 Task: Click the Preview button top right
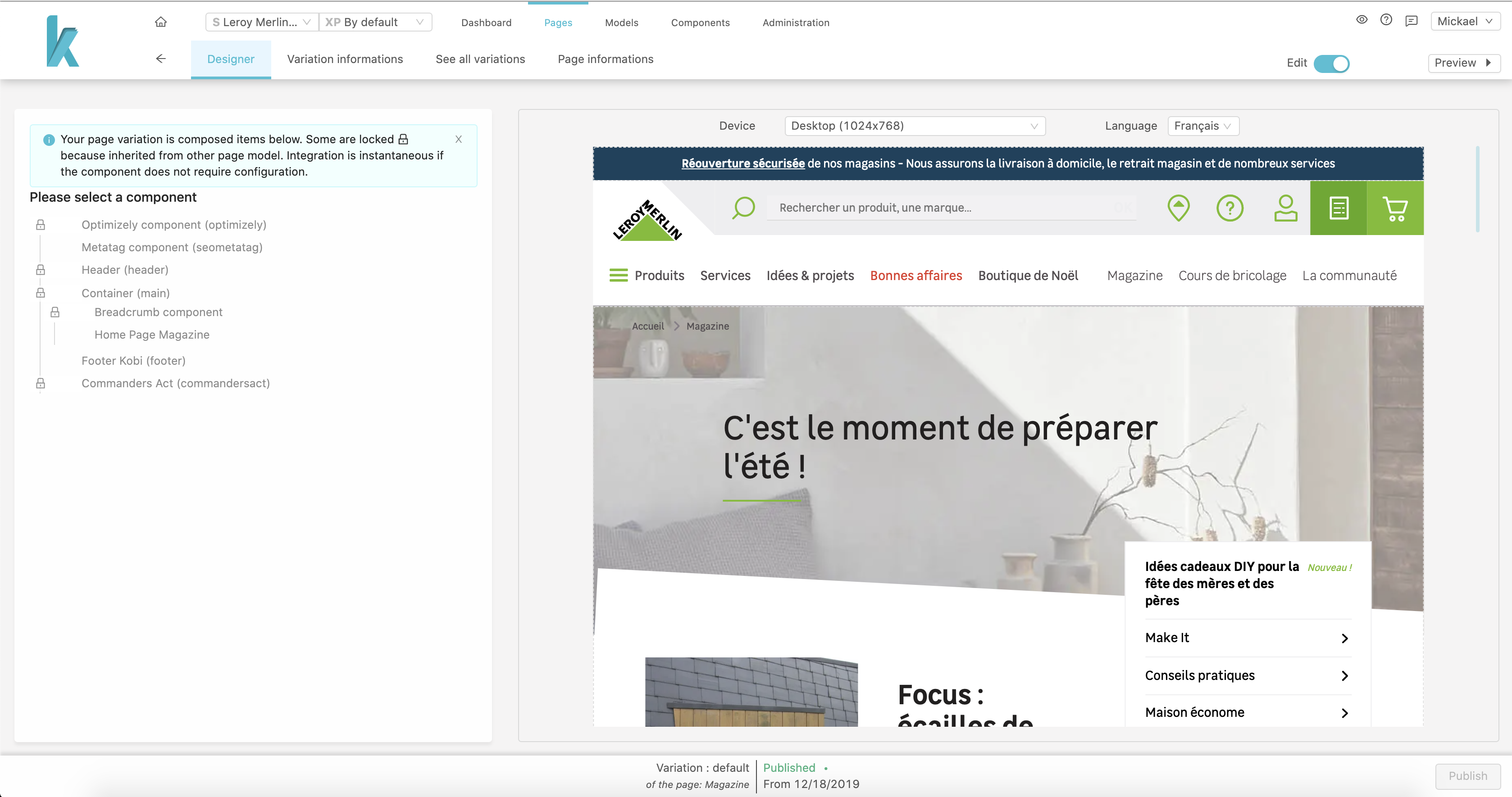pyautogui.click(x=1463, y=63)
